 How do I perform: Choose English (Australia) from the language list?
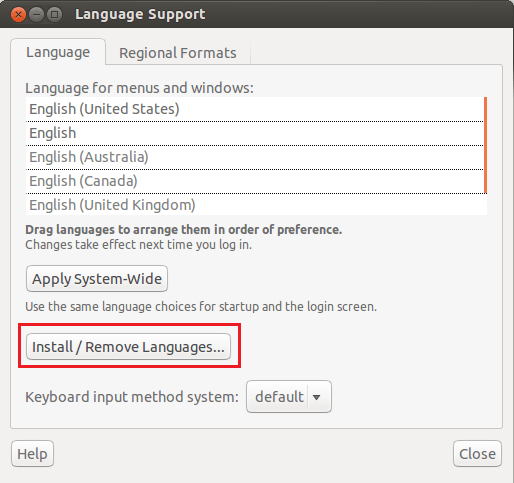[x=255, y=157]
